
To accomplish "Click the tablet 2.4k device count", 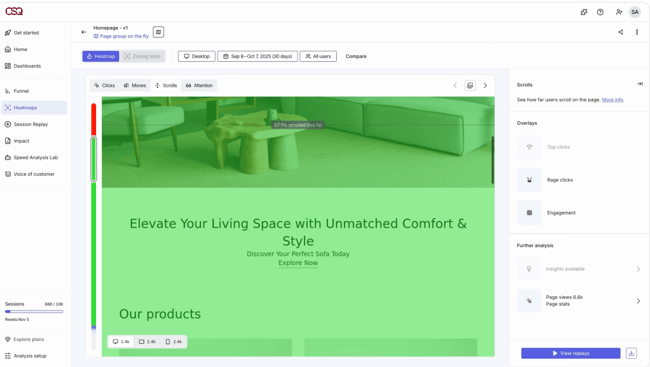I will (x=147, y=342).
